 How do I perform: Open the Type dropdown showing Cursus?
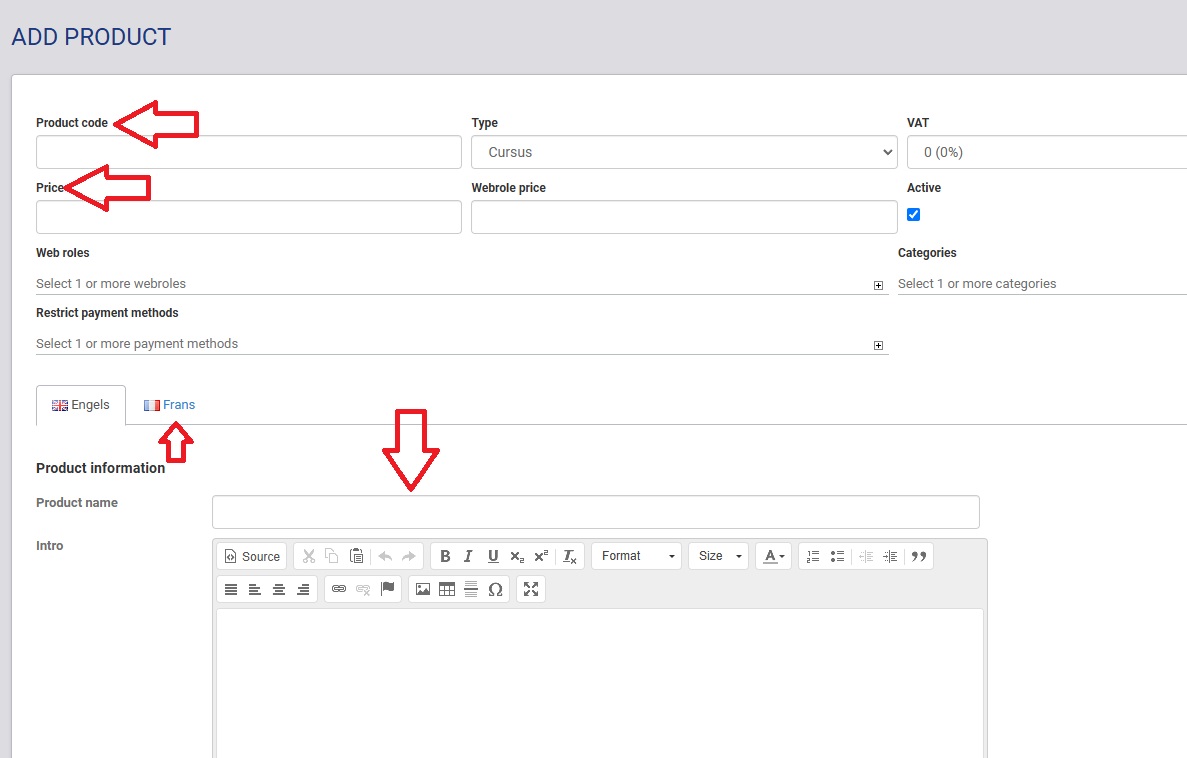tap(684, 152)
